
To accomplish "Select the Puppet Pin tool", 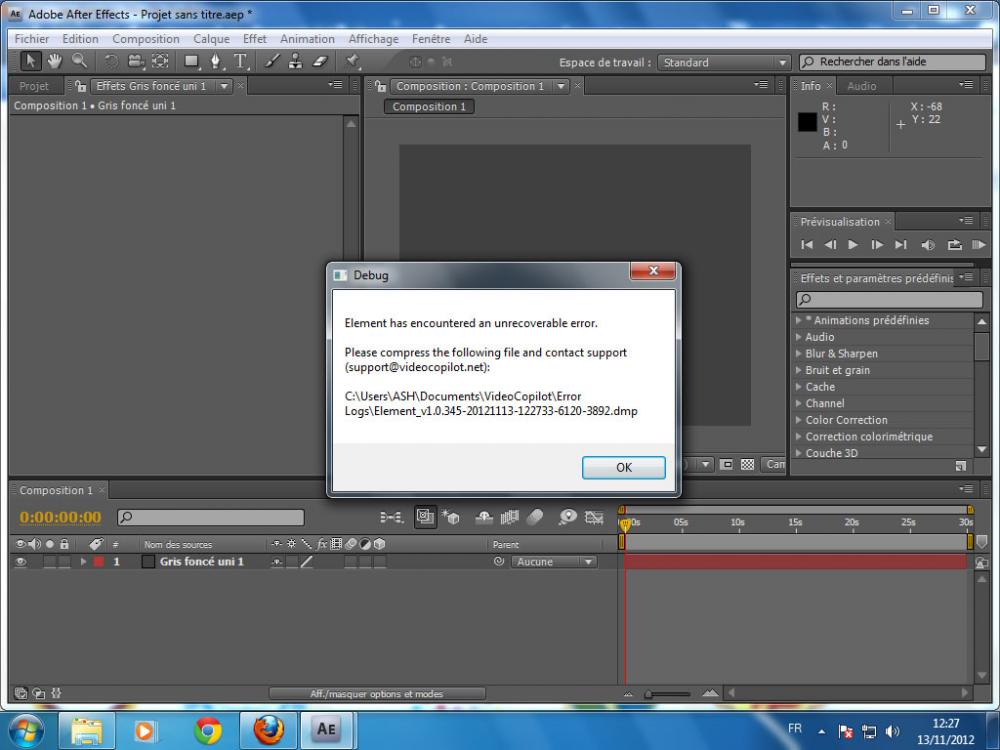I will 352,61.
